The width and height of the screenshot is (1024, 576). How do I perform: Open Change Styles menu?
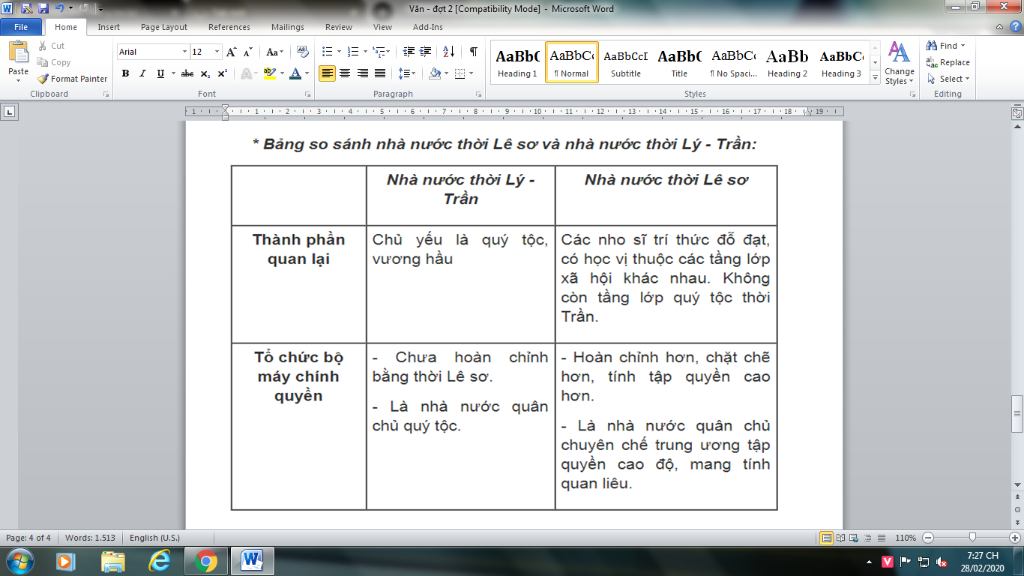click(899, 63)
